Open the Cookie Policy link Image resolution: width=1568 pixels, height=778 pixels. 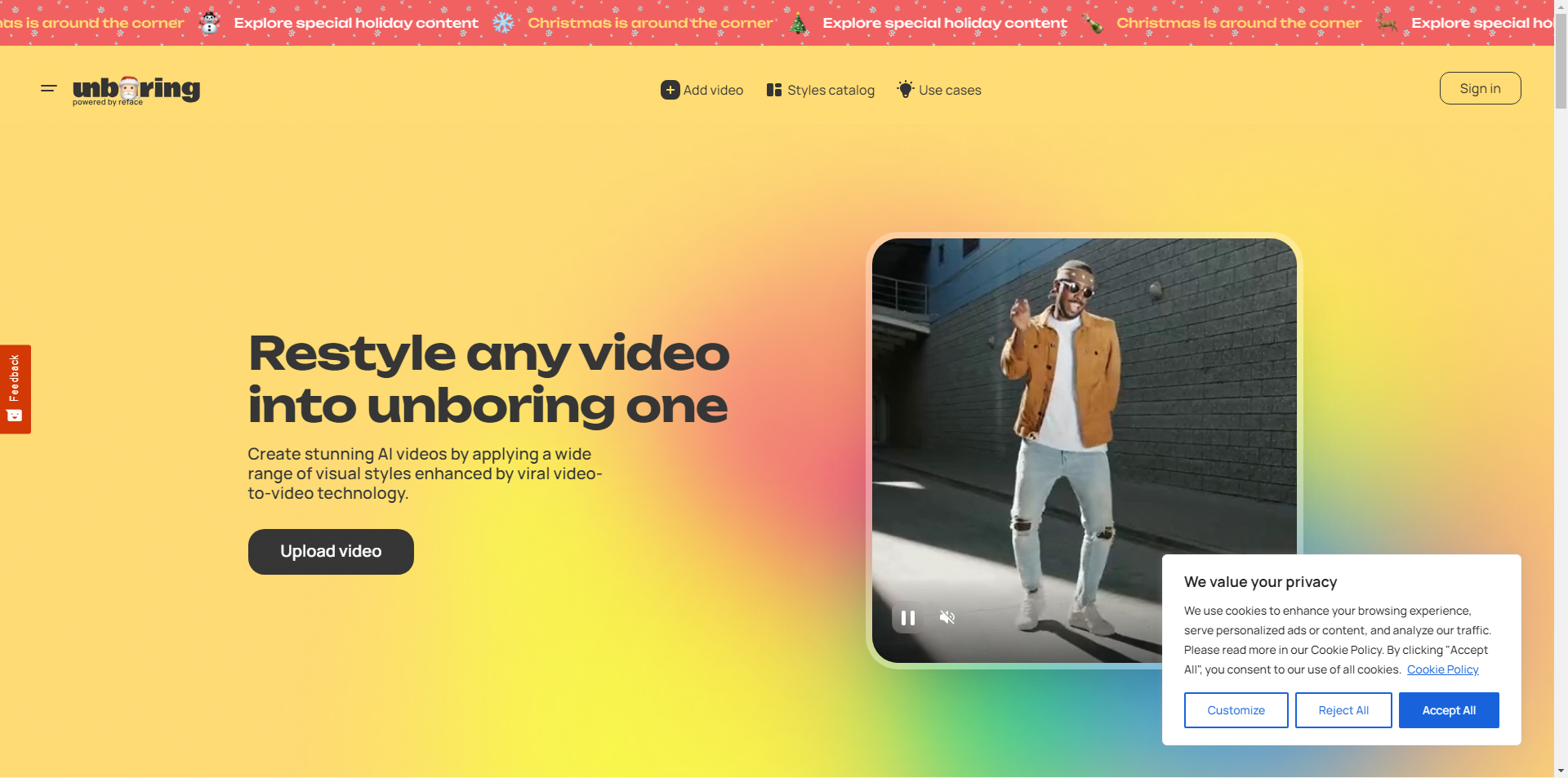click(x=1442, y=669)
